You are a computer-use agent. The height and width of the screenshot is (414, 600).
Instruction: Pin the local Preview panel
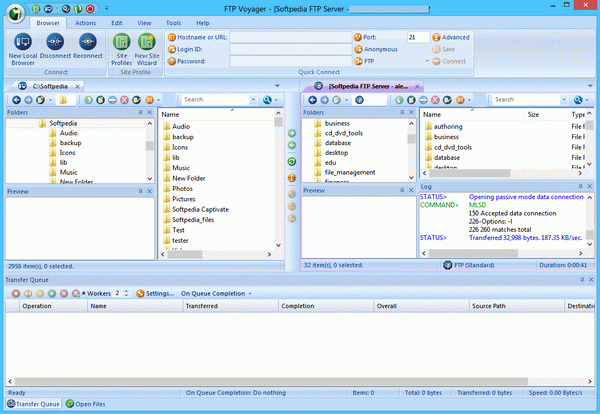tap(140, 191)
